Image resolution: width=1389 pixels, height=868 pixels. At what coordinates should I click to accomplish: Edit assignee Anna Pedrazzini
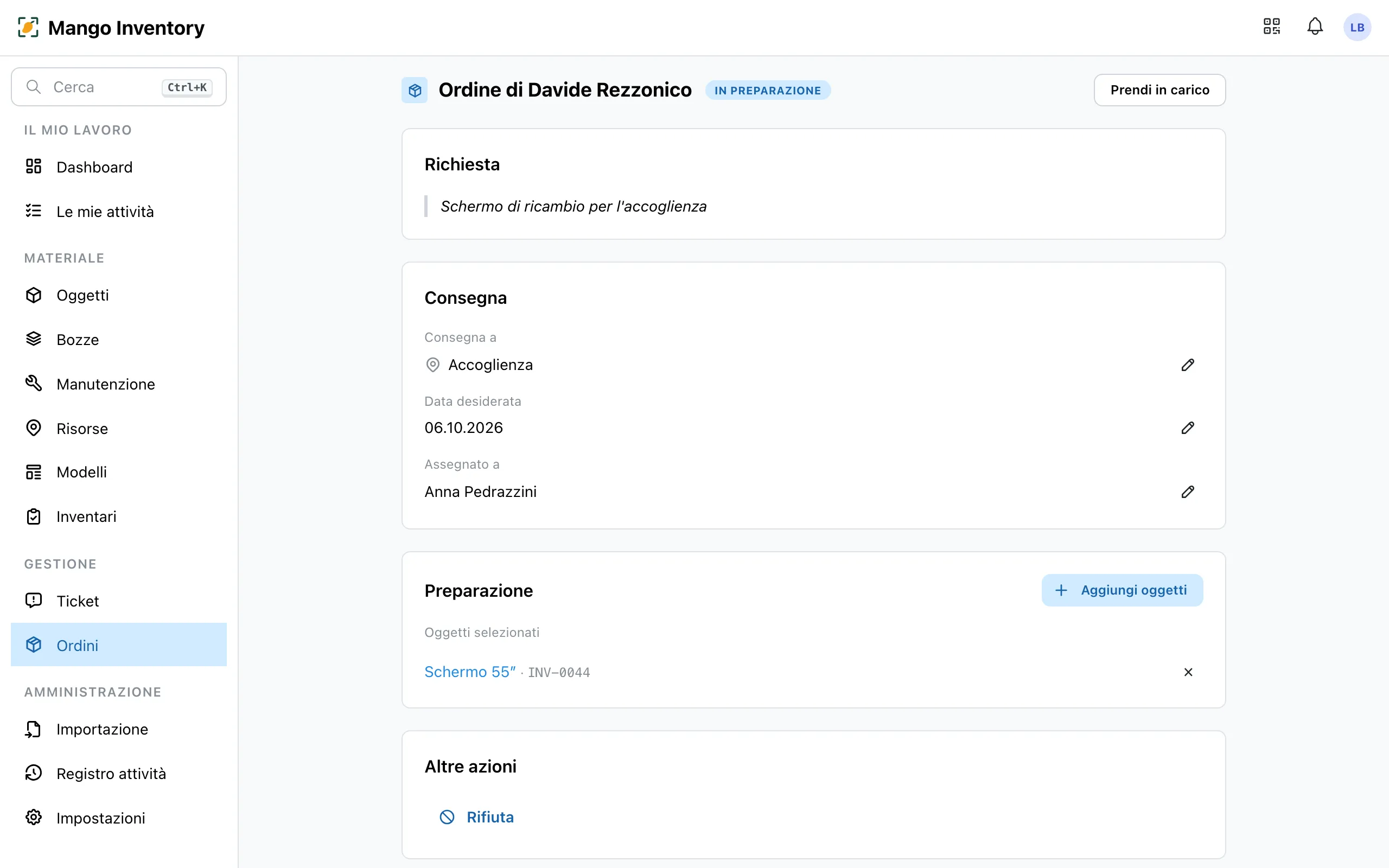1188,492
